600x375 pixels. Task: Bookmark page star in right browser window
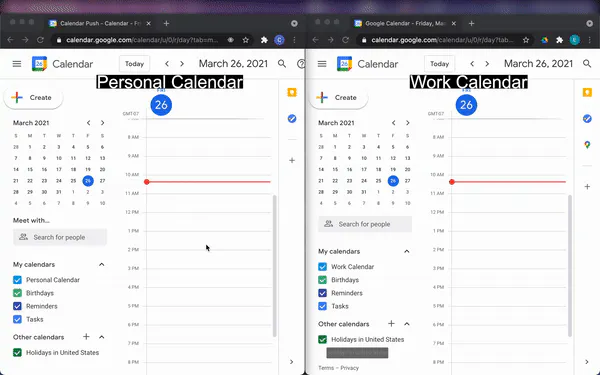526,40
